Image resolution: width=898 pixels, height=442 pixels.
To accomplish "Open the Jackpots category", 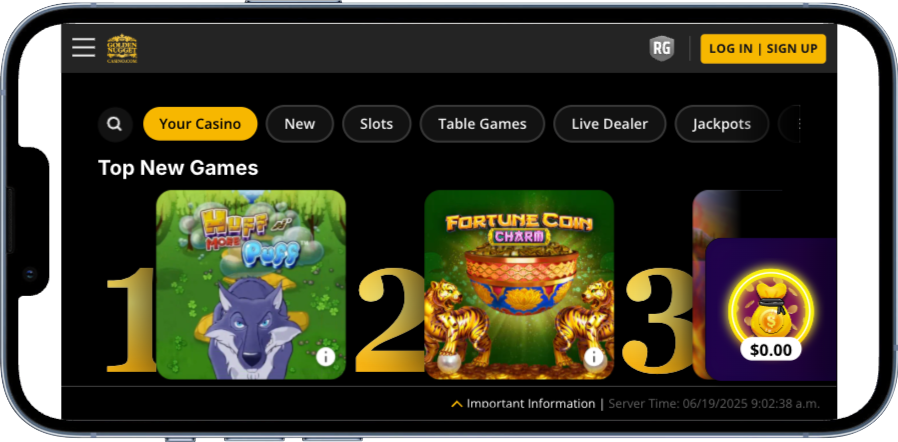I will pos(722,124).
